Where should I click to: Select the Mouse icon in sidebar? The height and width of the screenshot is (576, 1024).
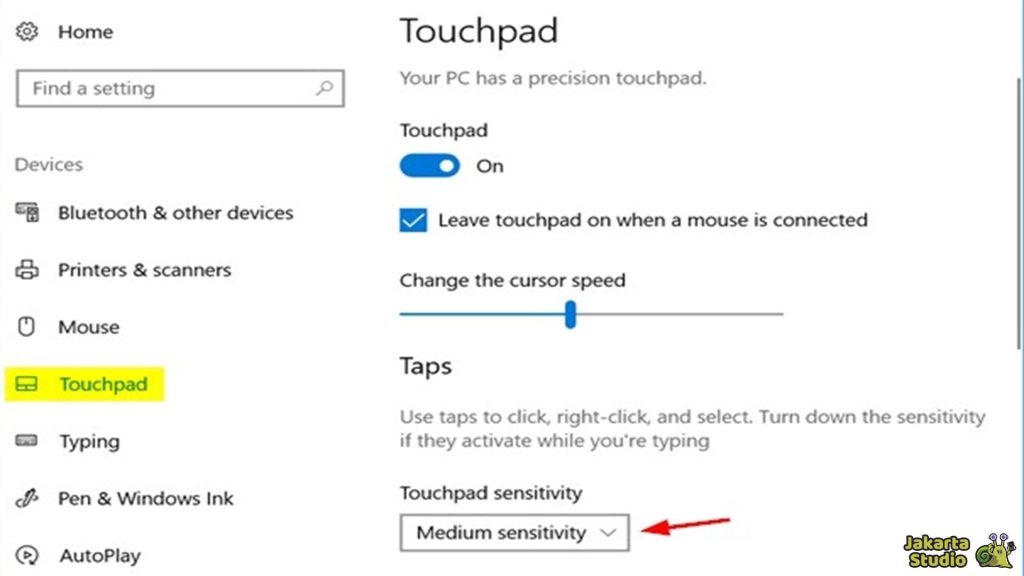point(27,326)
